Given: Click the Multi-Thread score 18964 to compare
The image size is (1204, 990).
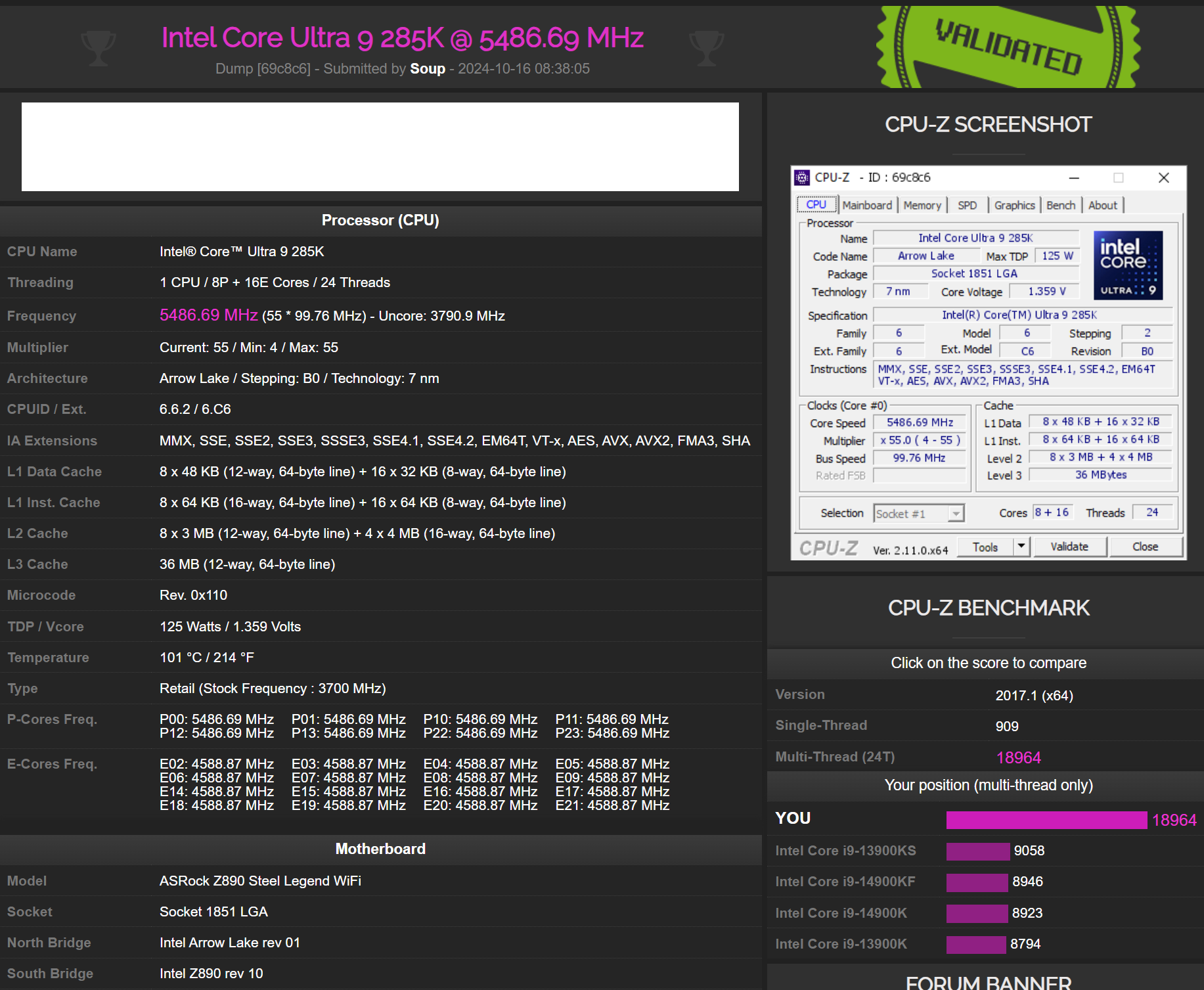Looking at the screenshot, I should coord(1018,757).
